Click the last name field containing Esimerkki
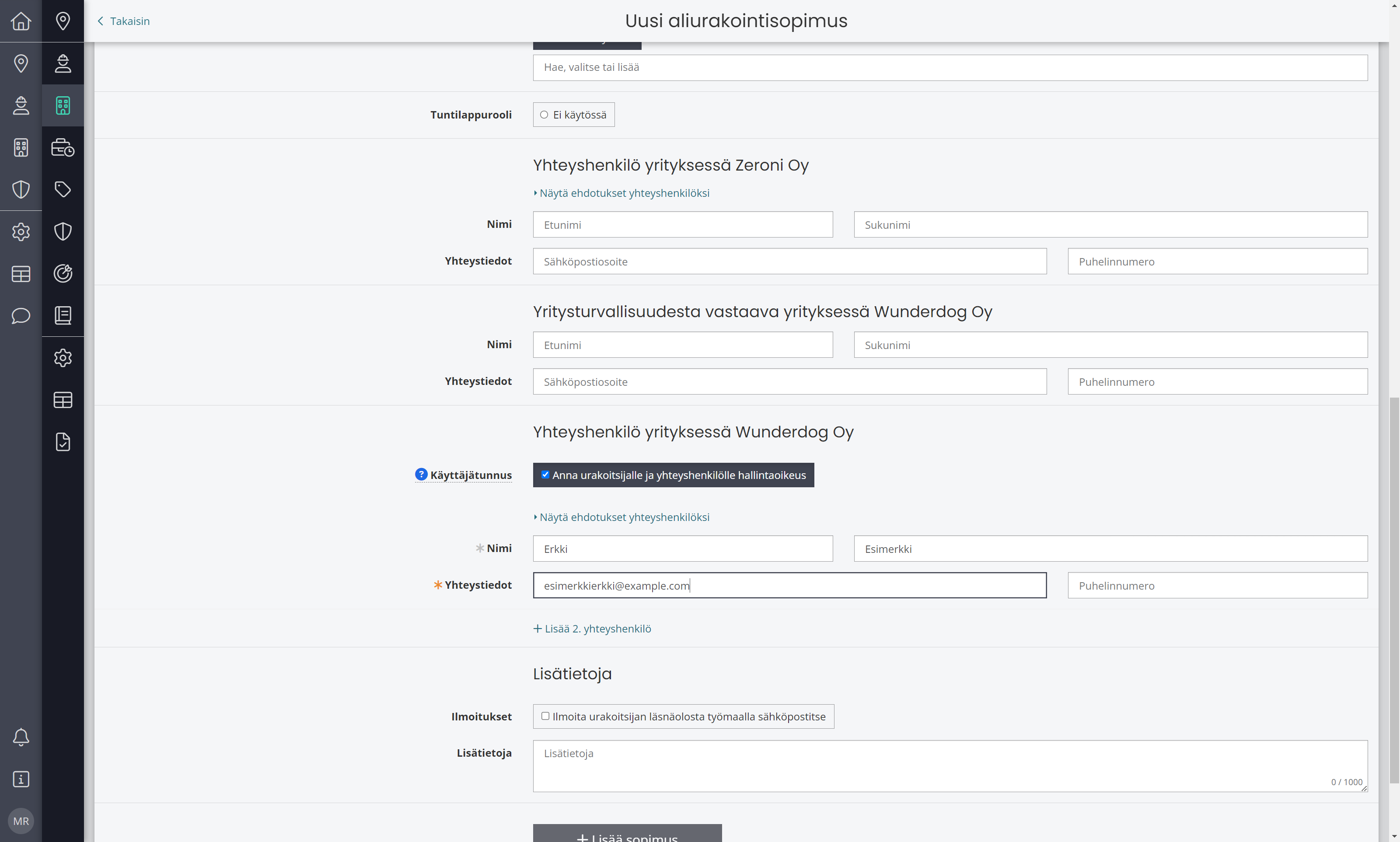The width and height of the screenshot is (1400, 842). 1111,549
